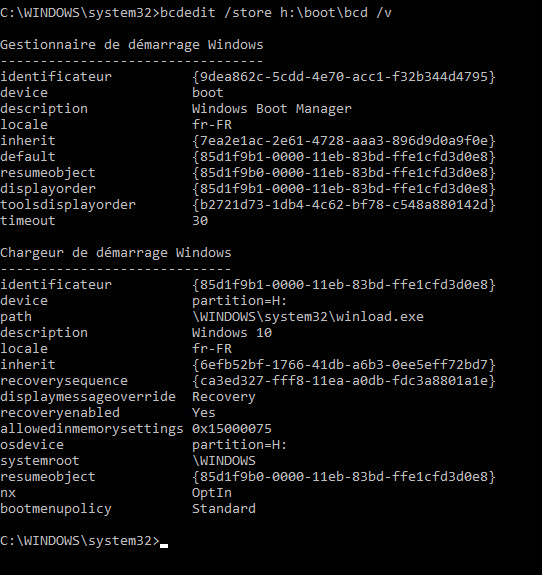
Task: Click the Boot Manager inherit GUID value
Action: (x=344, y=141)
